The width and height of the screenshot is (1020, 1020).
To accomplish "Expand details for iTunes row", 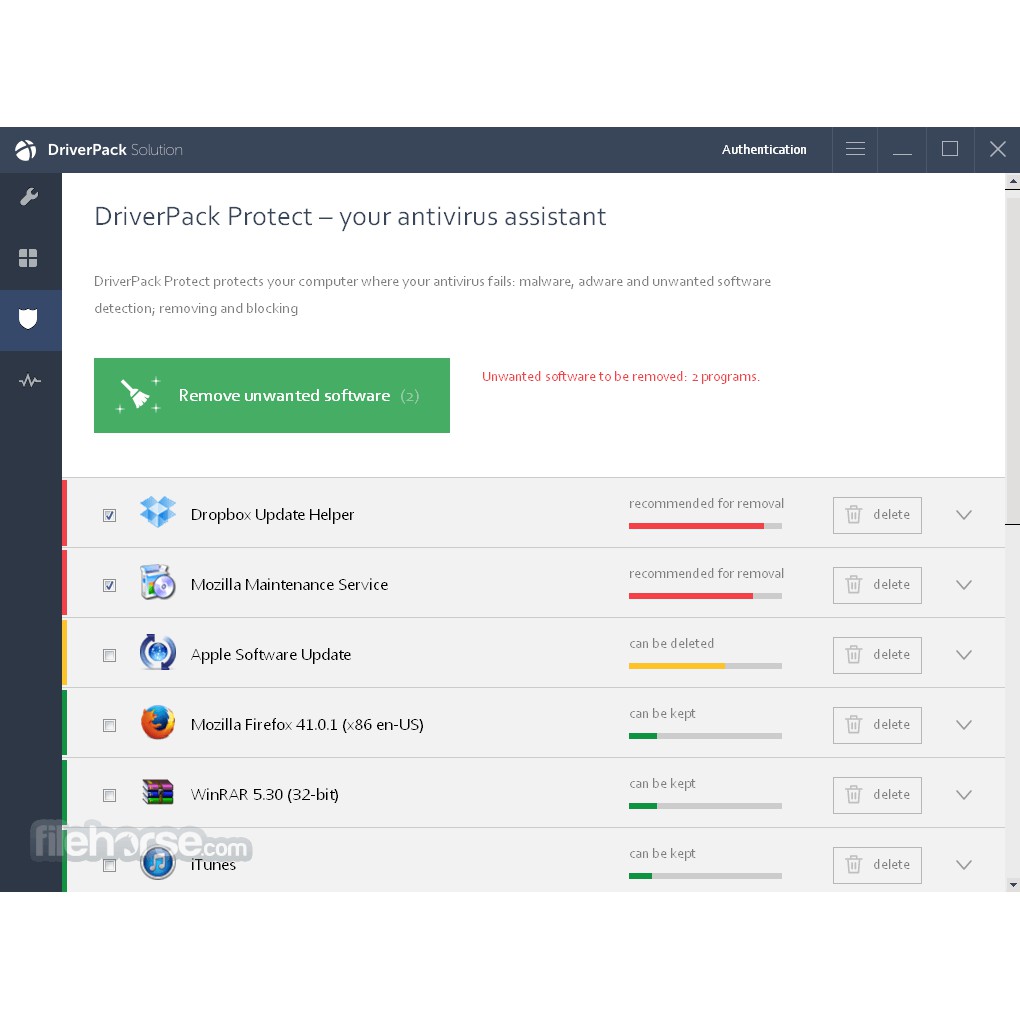I will tap(964, 865).
